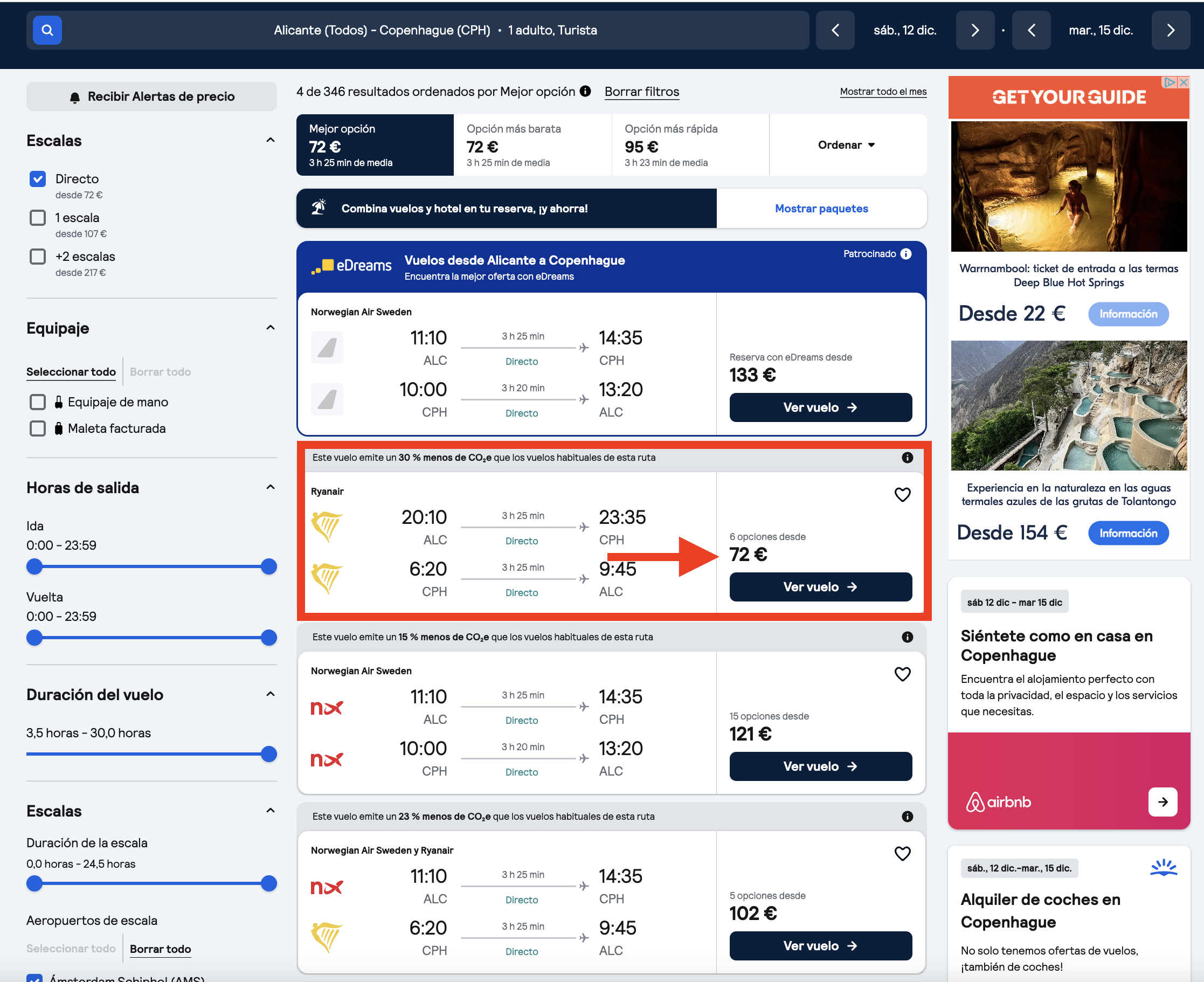Enable Equipaje de mano checkbox
1204x982 pixels.
[38, 402]
